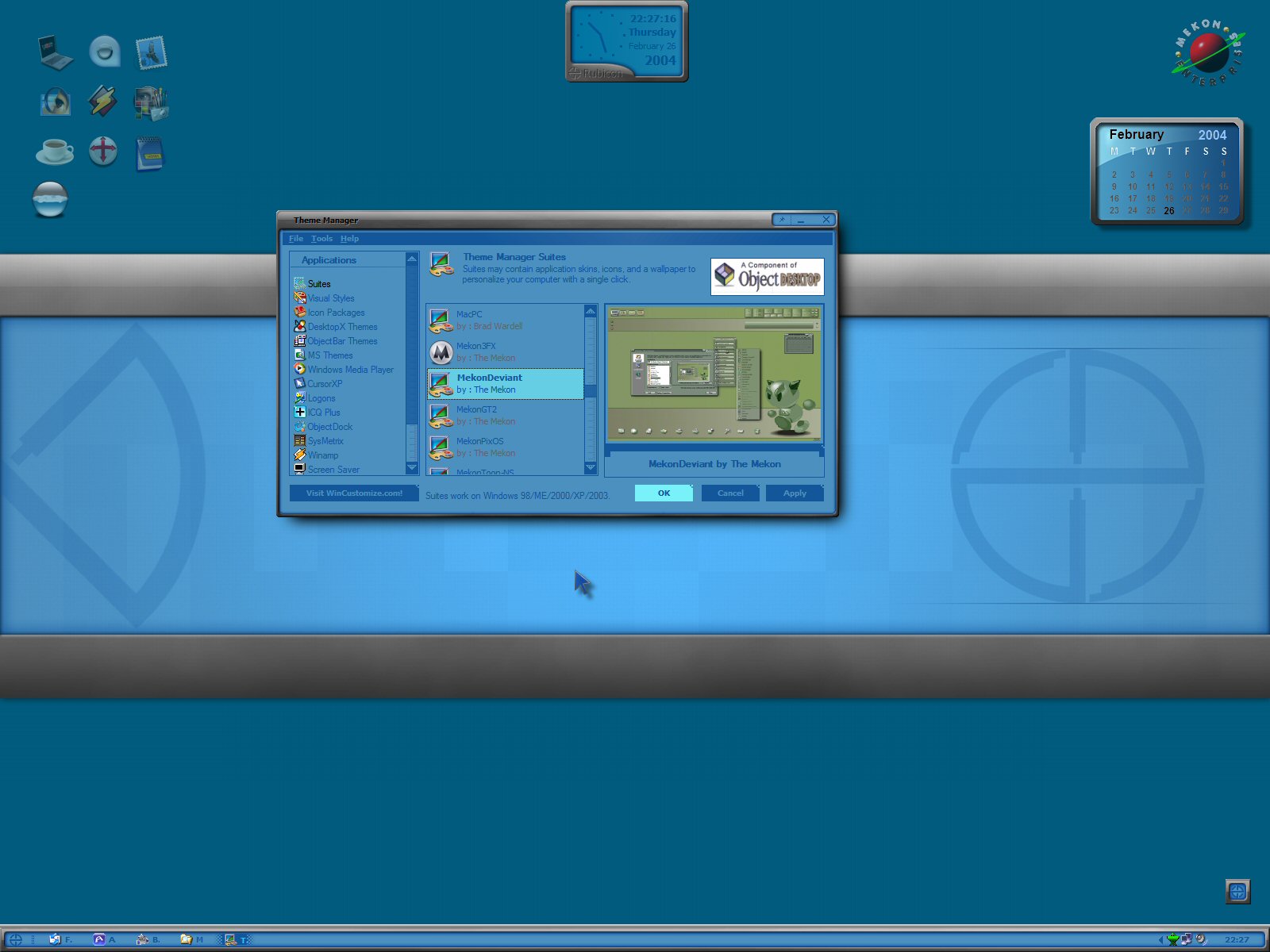The height and width of the screenshot is (952, 1270).
Task: Choose DesktopX Themes in Applications list
Action: point(342,327)
